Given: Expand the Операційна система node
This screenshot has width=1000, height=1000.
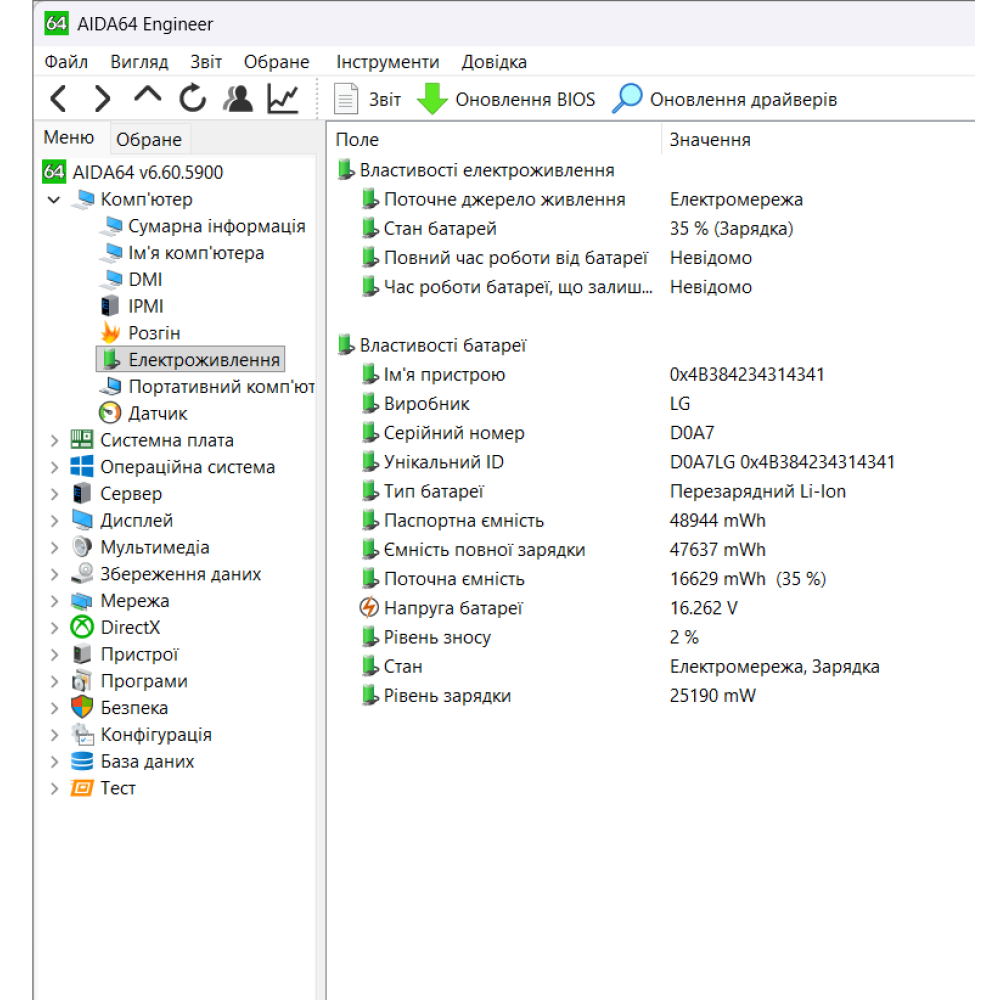Looking at the screenshot, I should [54, 467].
